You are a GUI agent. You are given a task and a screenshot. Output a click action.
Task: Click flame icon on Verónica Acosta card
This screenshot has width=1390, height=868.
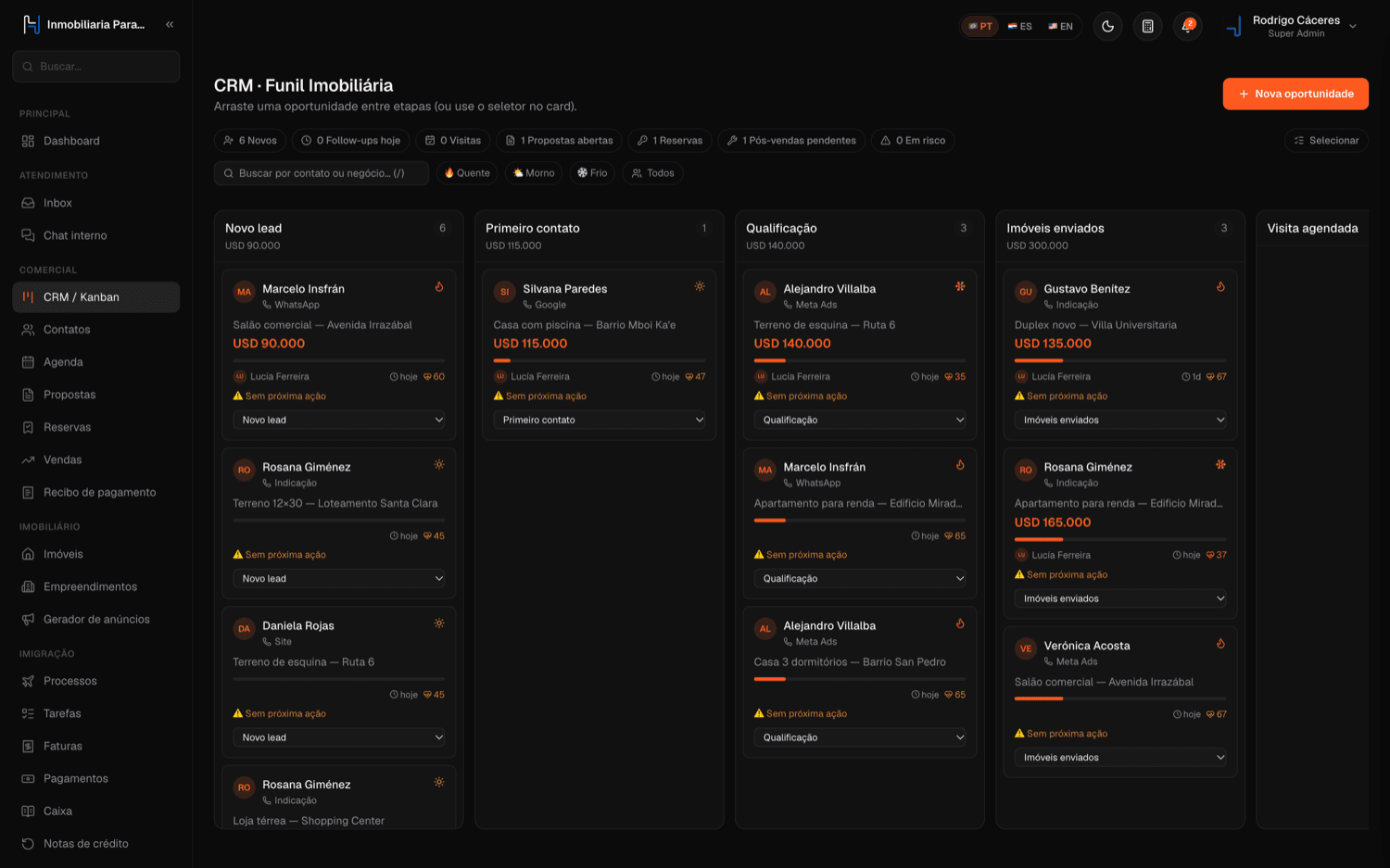point(1220,644)
